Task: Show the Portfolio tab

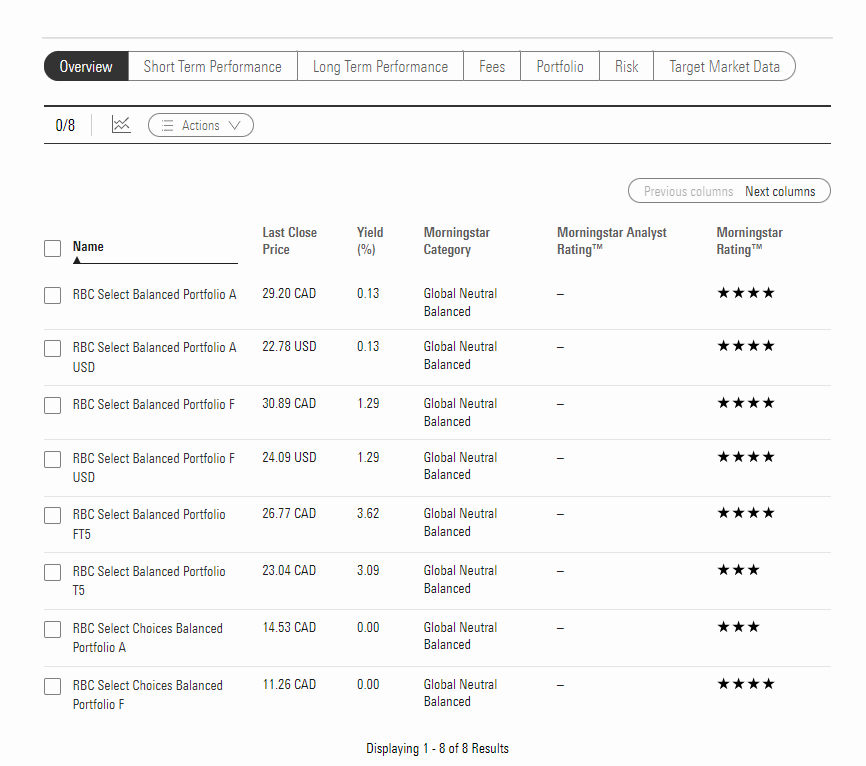Action: (x=560, y=66)
